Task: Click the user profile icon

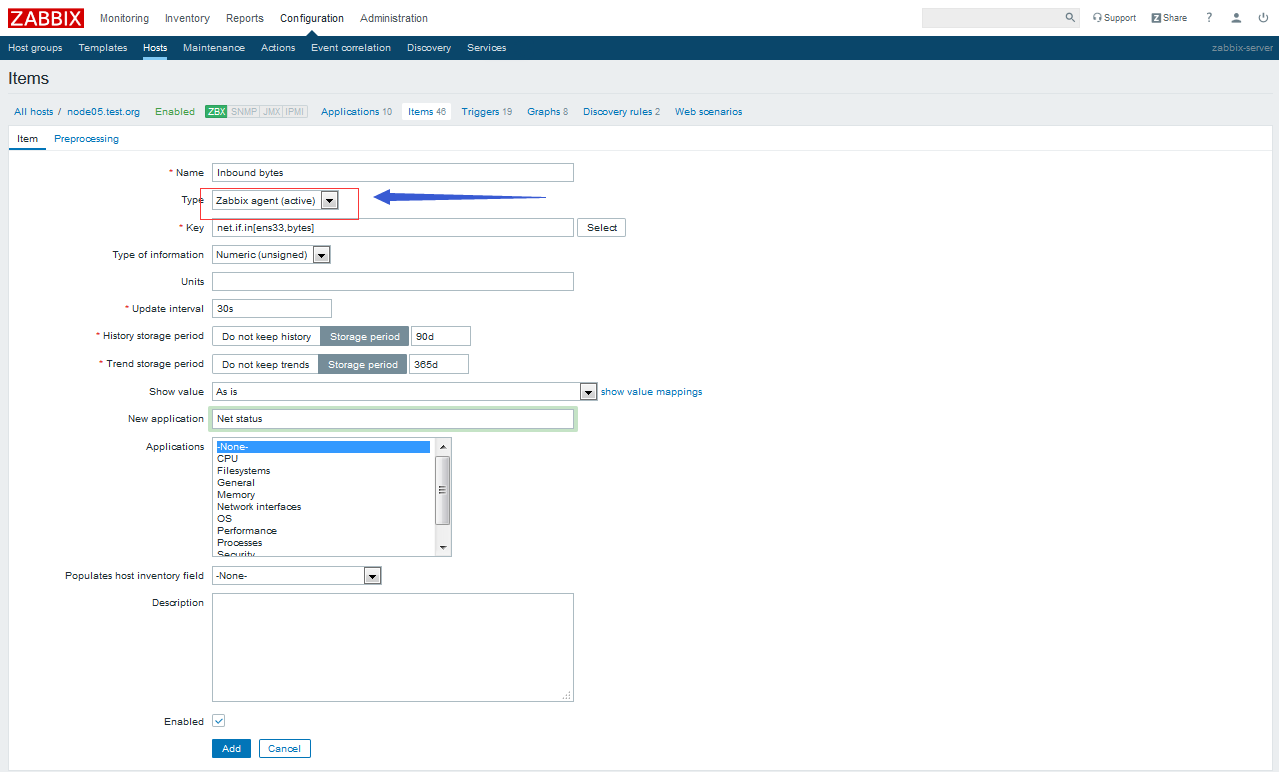Action: pyautogui.click(x=1235, y=17)
